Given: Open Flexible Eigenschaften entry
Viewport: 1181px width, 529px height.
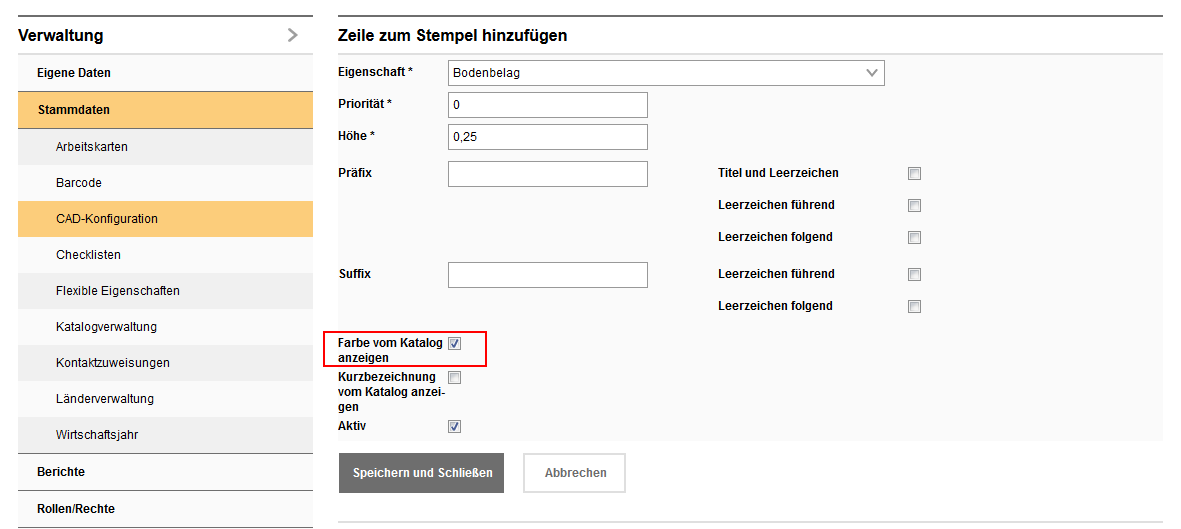Looking at the screenshot, I should [x=118, y=291].
